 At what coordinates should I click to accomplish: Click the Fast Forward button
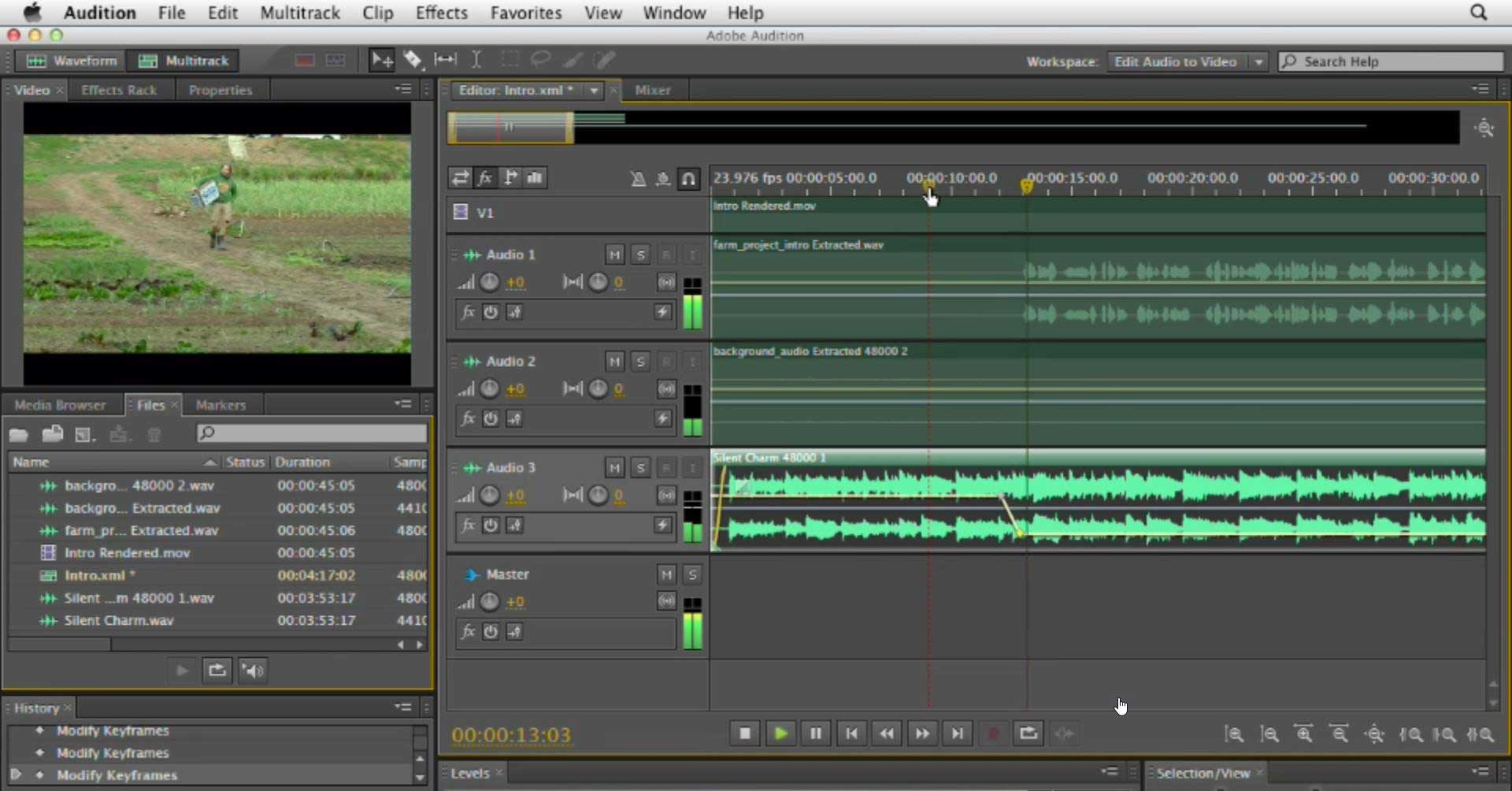coord(921,733)
